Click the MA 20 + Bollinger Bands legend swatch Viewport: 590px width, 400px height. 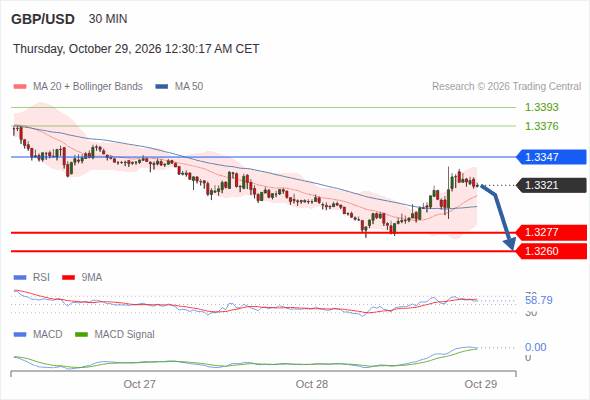click(x=20, y=87)
